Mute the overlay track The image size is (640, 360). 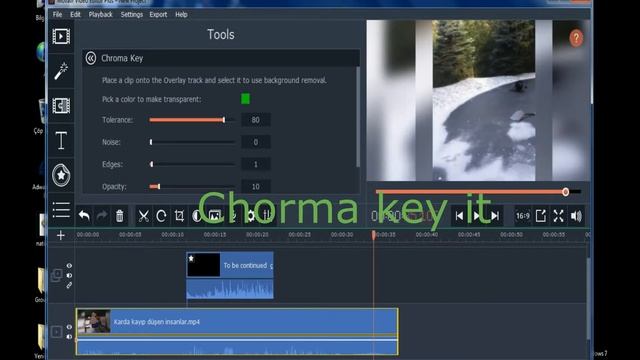tap(69, 275)
